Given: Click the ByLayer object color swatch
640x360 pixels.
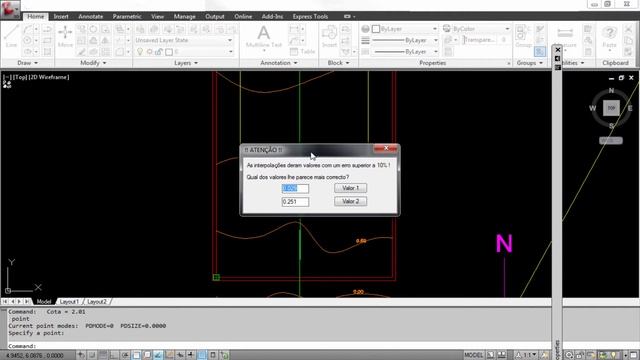Looking at the screenshot, I should tap(376, 29).
